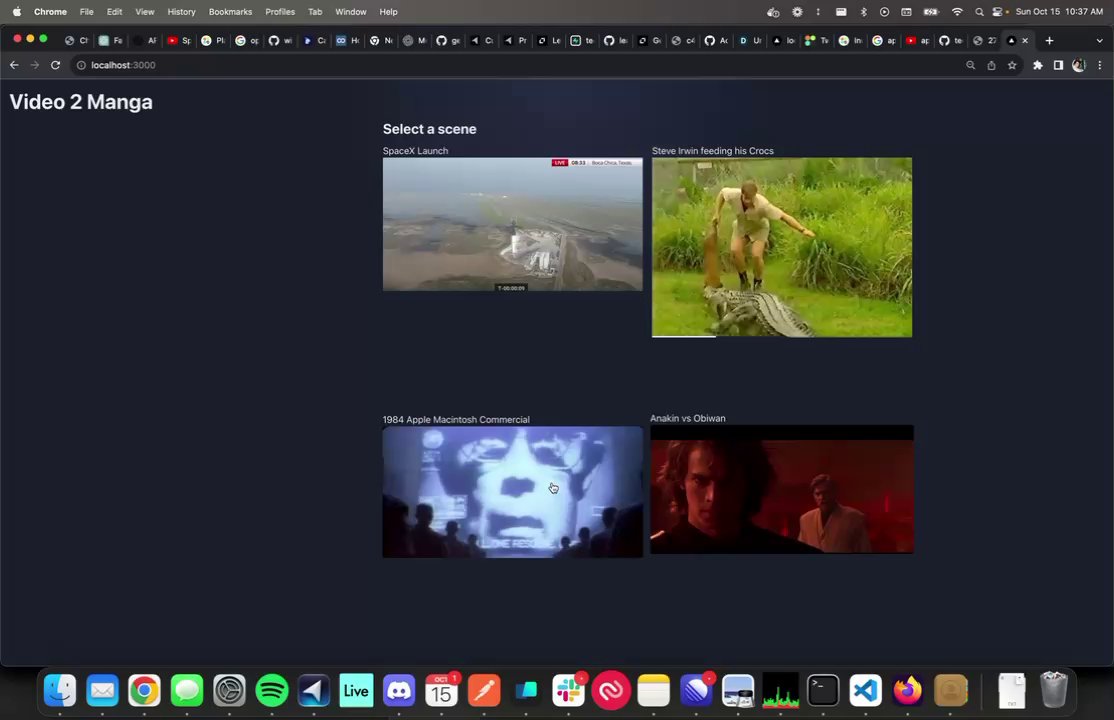The width and height of the screenshot is (1114, 720).
Task: Select 1984 Apple Macintosh Commercial thumbnail
Action: pyautogui.click(x=512, y=492)
